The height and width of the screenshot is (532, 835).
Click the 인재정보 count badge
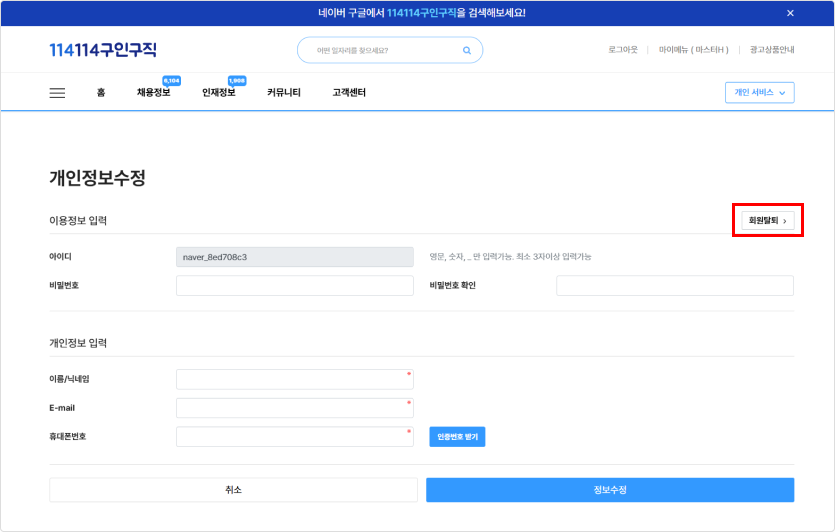(237, 81)
